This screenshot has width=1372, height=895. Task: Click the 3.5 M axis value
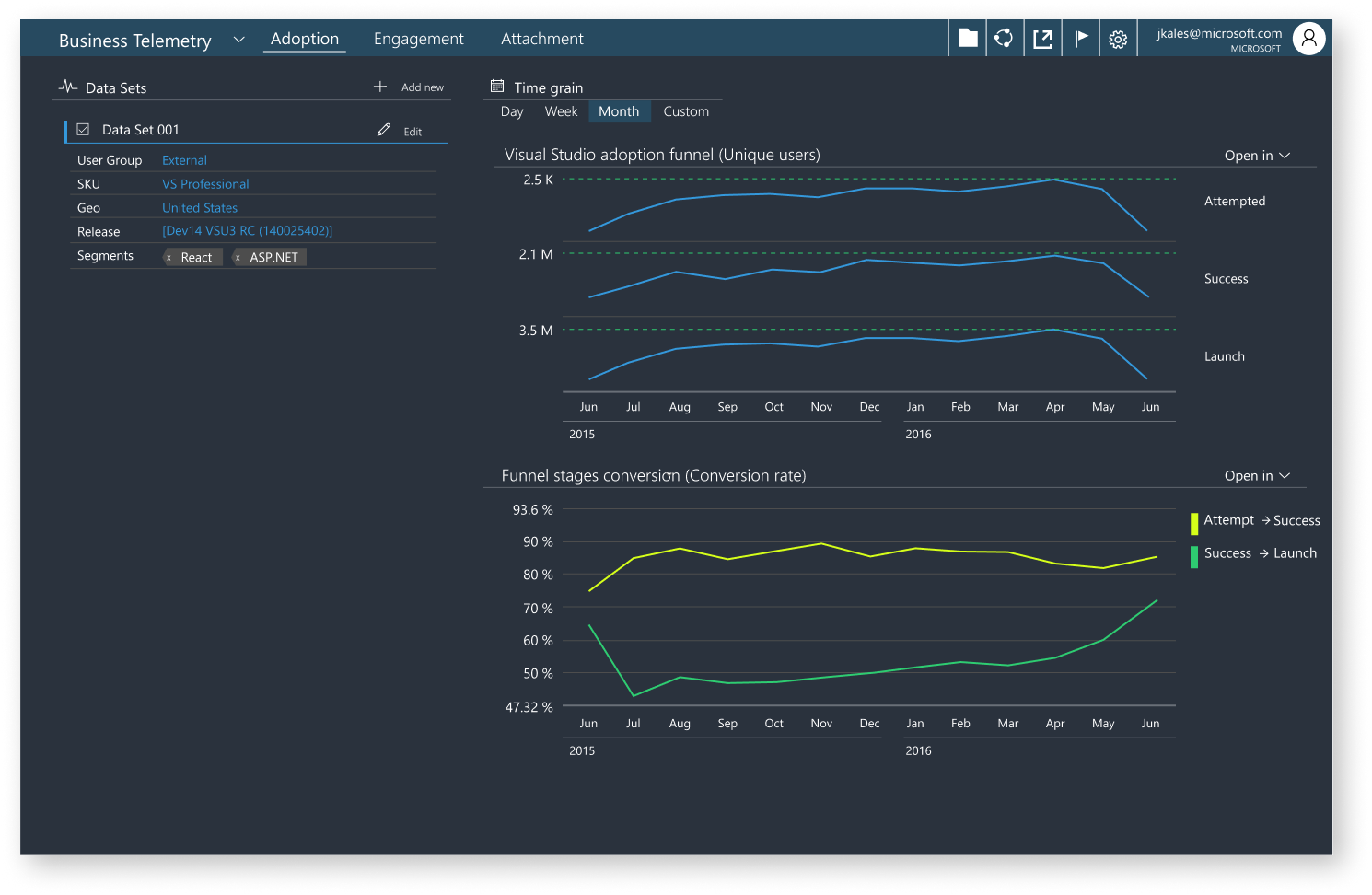click(x=536, y=331)
